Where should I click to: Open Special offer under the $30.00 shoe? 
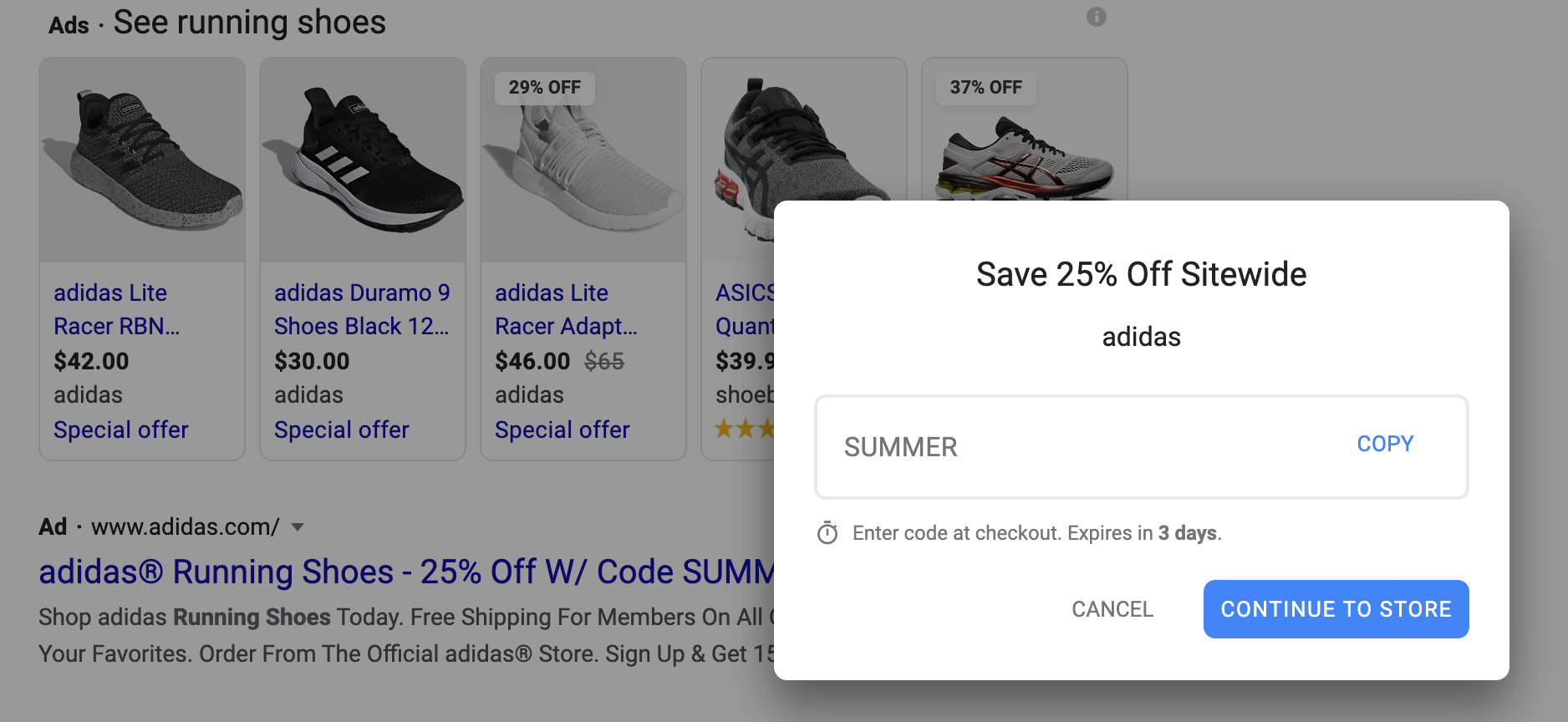click(x=342, y=430)
